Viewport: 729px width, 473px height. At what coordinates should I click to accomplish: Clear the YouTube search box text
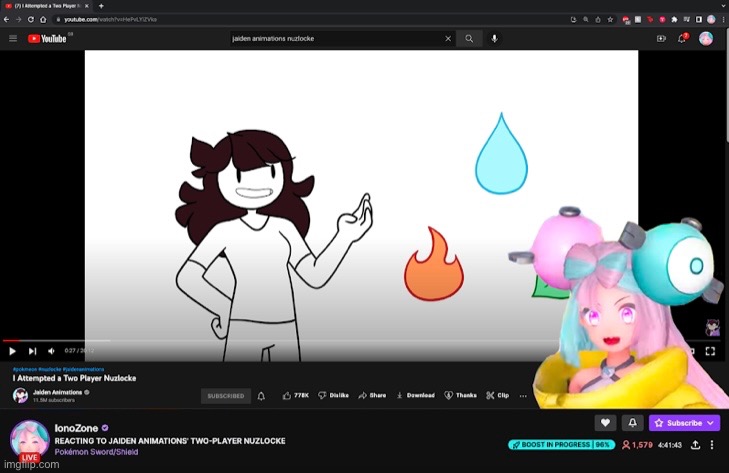pyautogui.click(x=448, y=39)
